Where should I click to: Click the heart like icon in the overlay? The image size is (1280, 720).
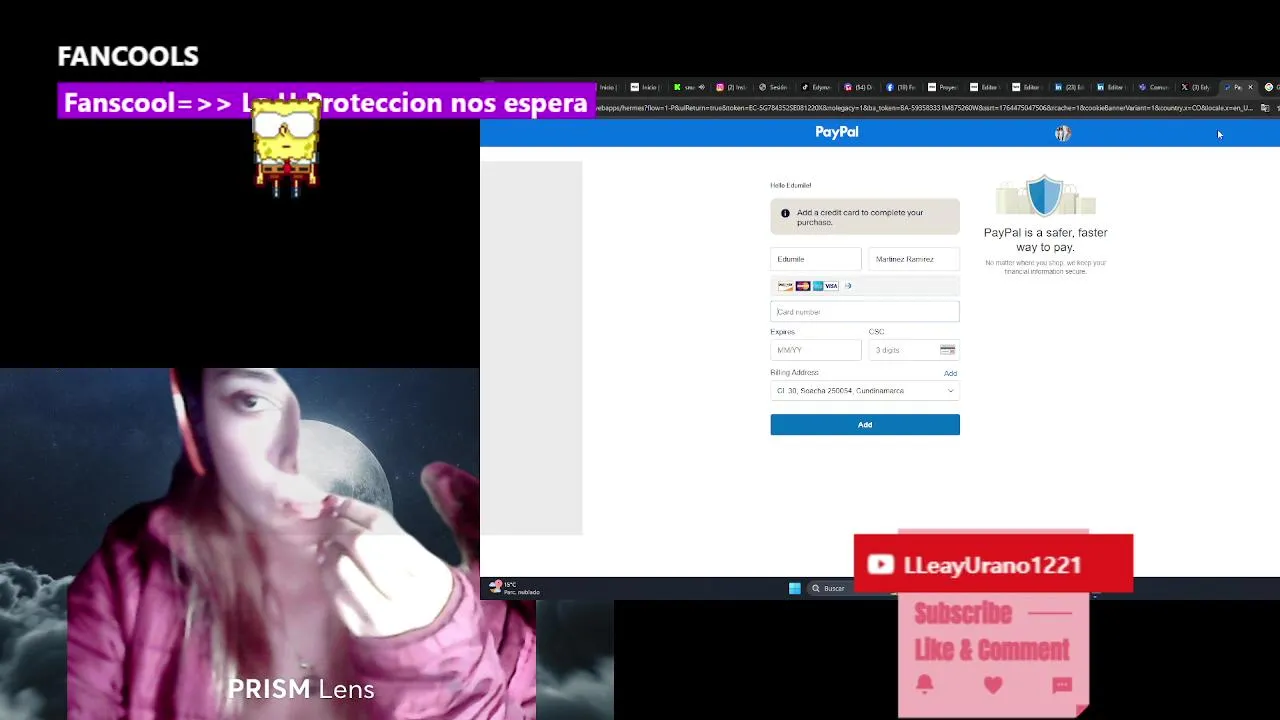[x=993, y=685]
